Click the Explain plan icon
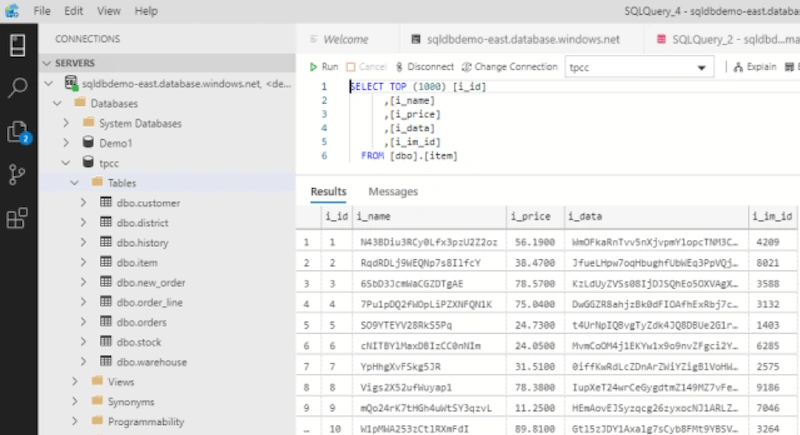The width and height of the screenshot is (800, 435). click(738, 67)
